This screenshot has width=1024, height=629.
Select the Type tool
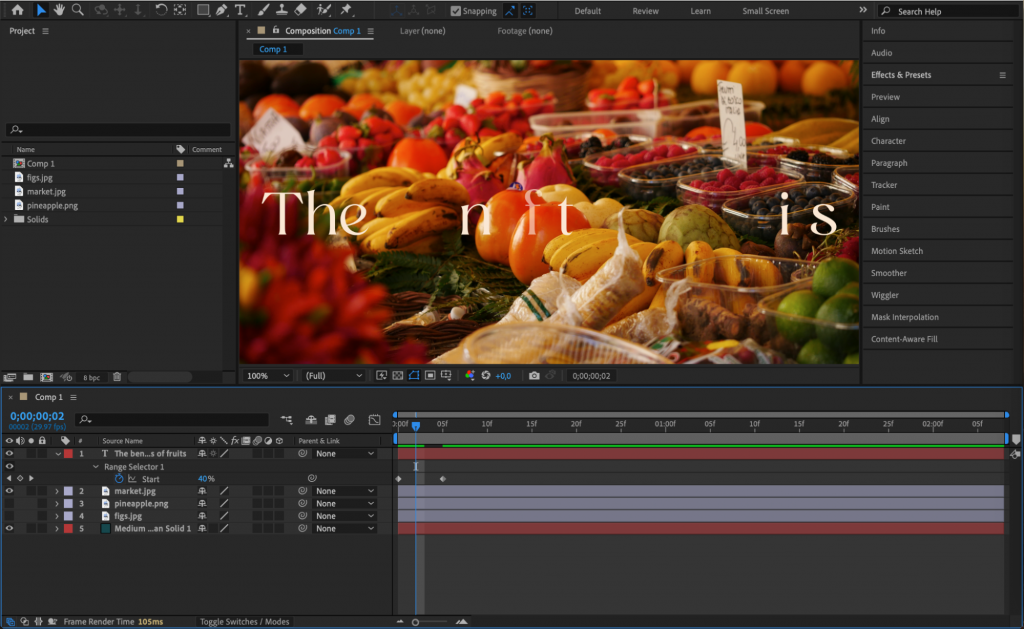(x=240, y=10)
